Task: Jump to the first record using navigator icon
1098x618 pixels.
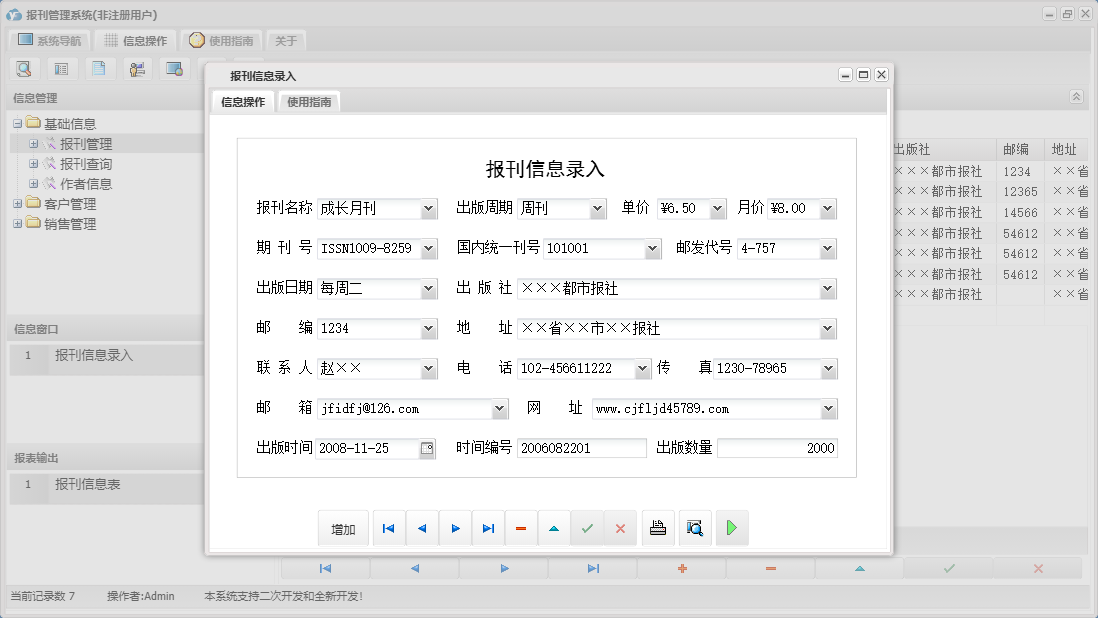Action: pos(388,528)
